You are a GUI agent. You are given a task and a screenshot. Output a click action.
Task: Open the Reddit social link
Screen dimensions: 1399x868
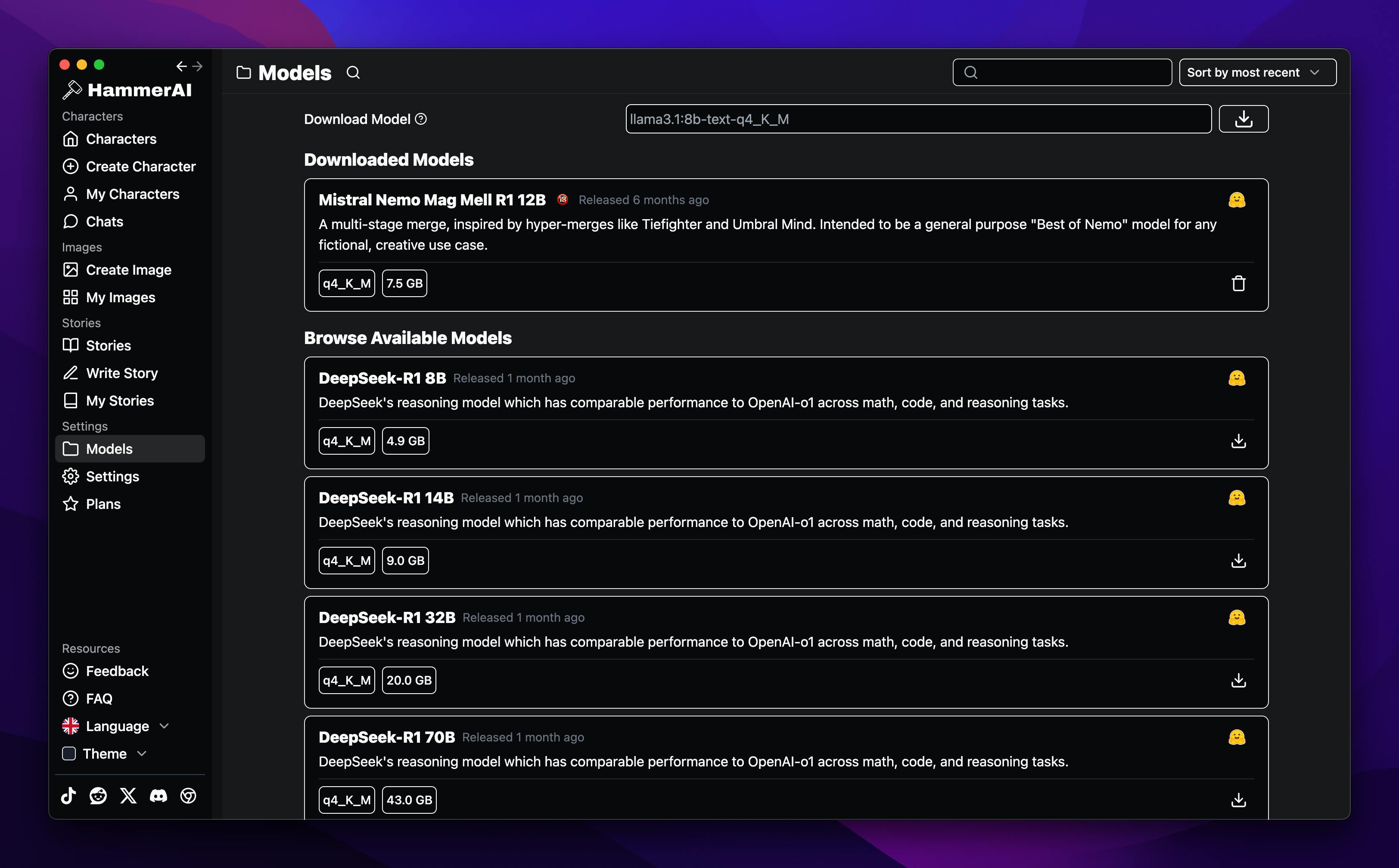pyautogui.click(x=98, y=796)
